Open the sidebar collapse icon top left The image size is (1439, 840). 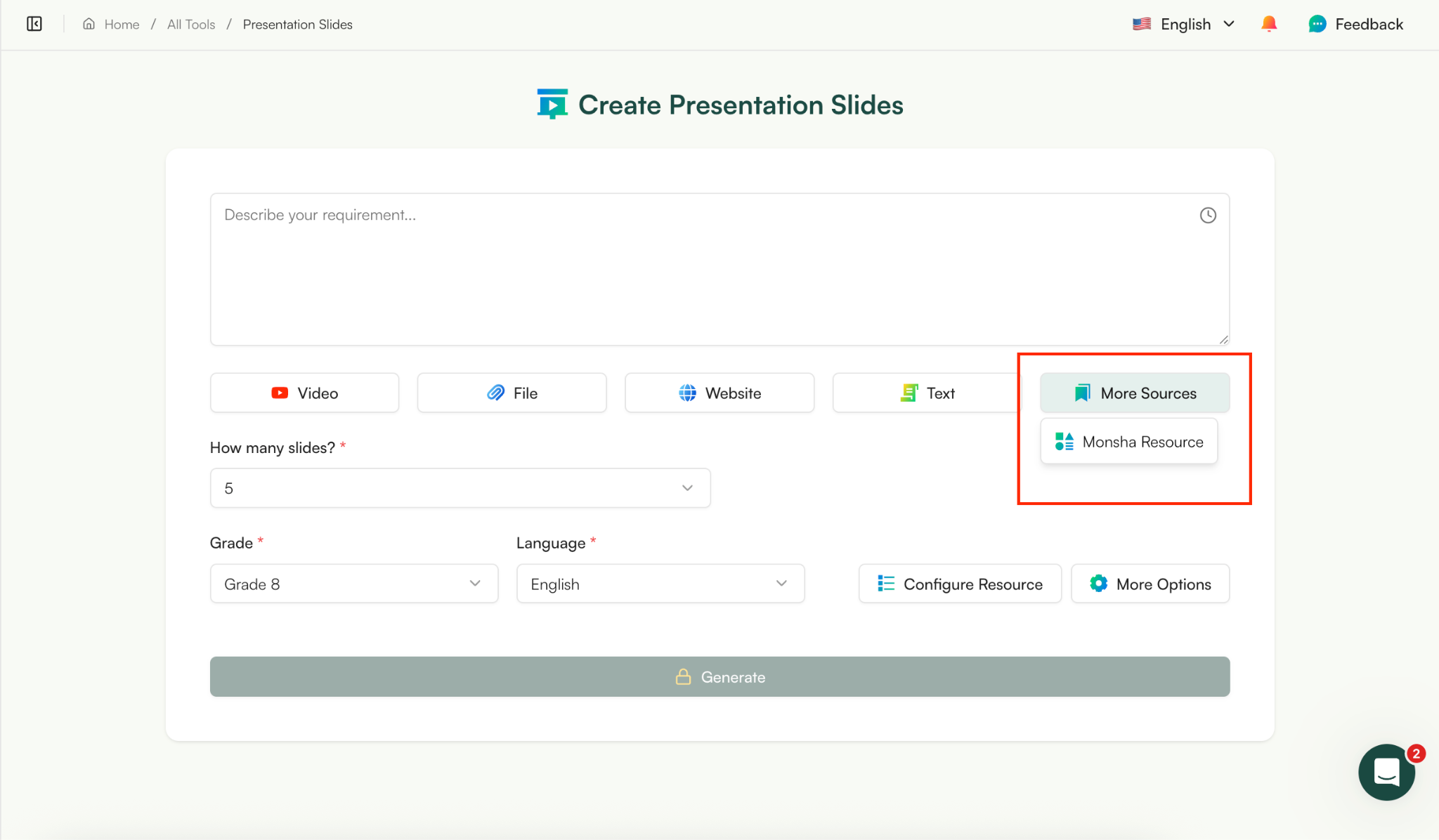click(34, 23)
